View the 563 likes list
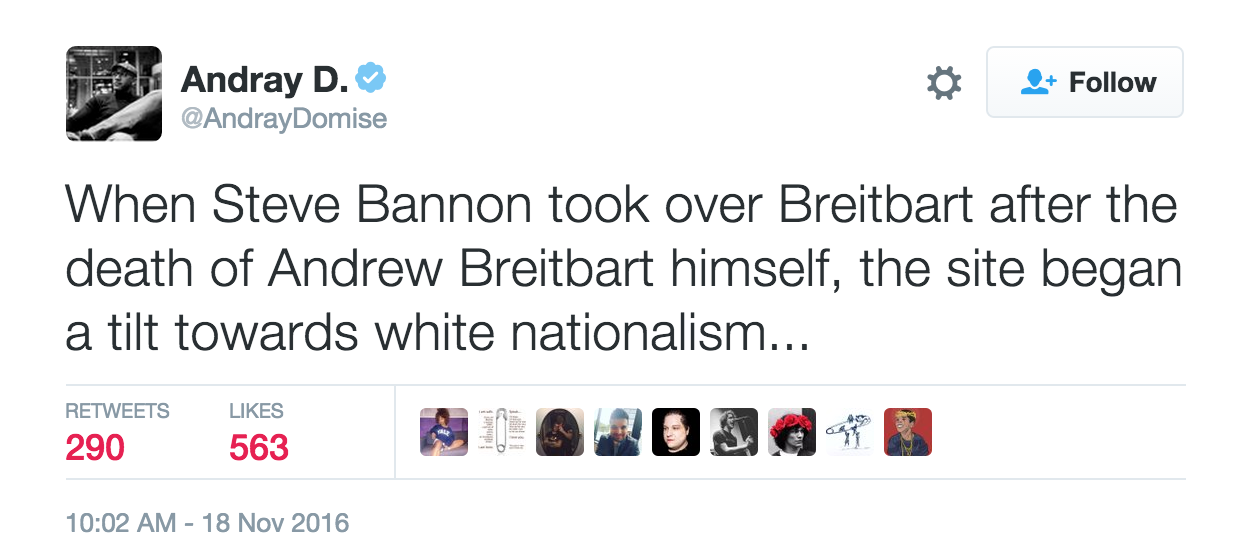The height and width of the screenshot is (552, 1252). pyautogui.click(x=259, y=447)
